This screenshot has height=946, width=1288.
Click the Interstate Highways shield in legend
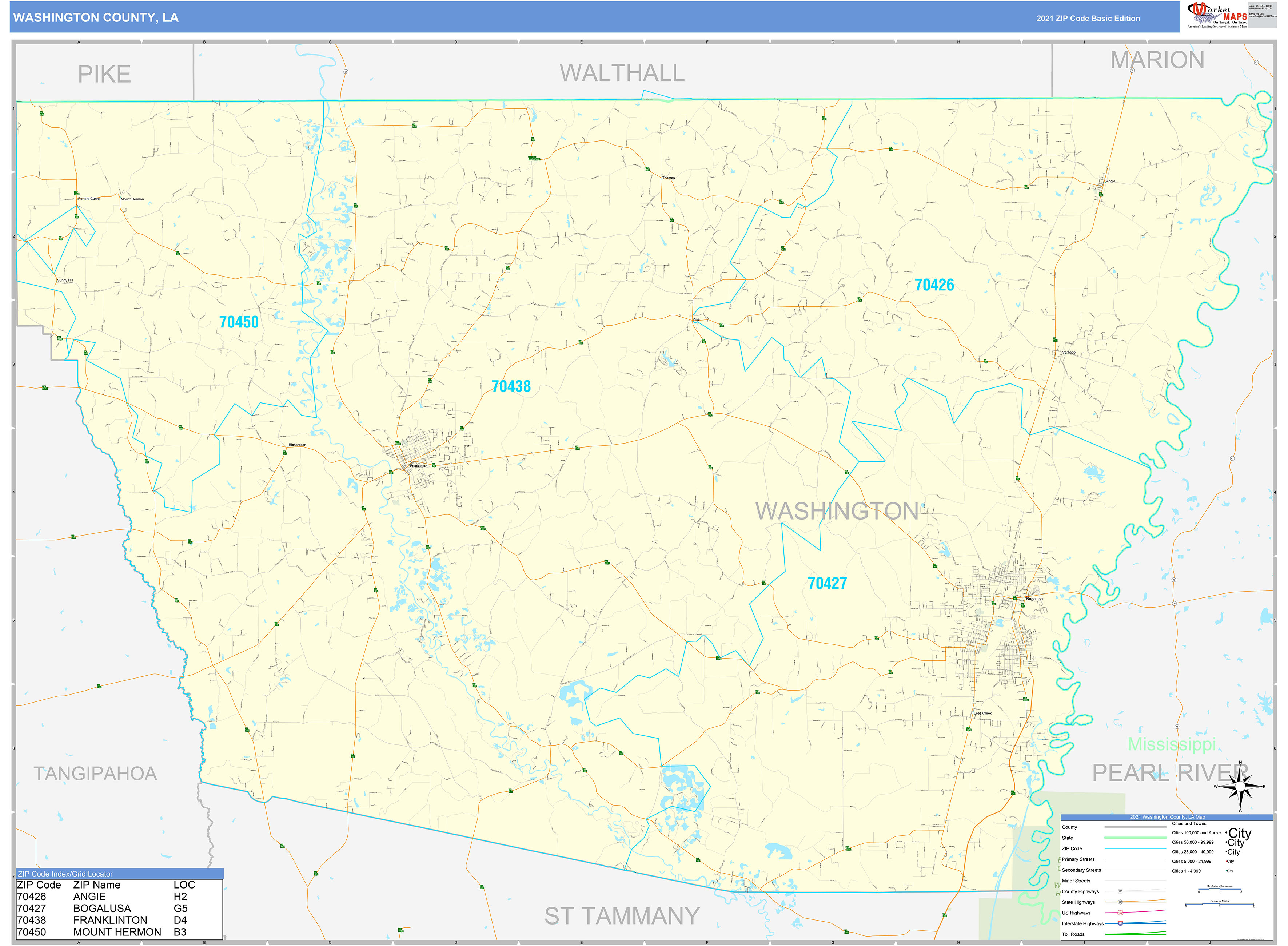(x=1120, y=923)
